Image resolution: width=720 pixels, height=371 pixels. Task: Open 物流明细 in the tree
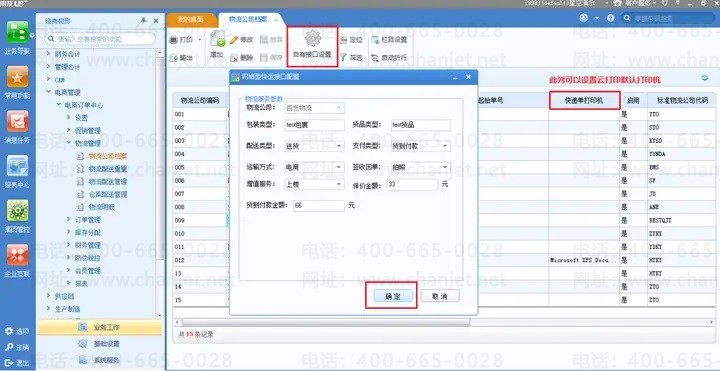[x=101, y=207]
